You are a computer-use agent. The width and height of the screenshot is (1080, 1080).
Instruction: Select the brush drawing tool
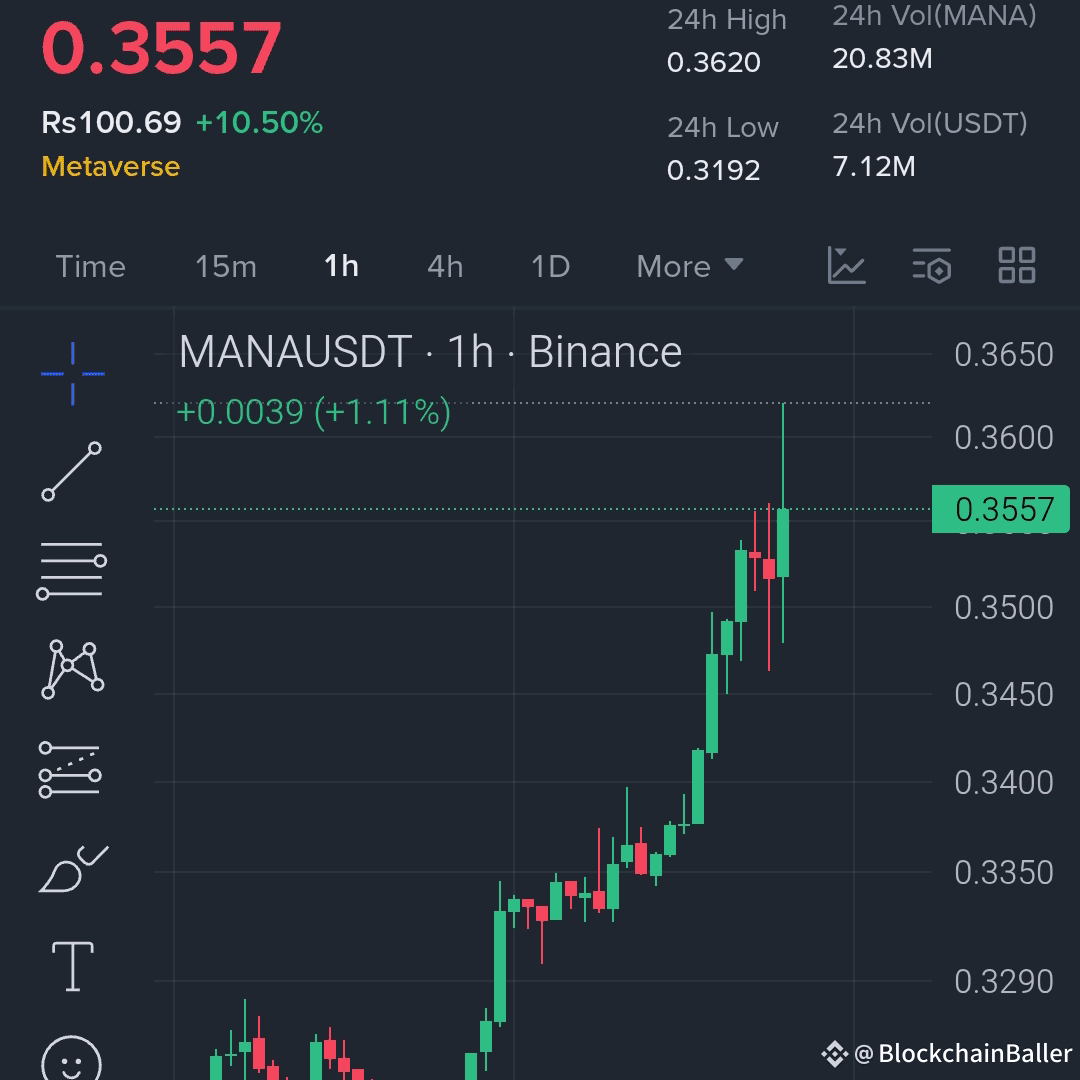[73, 869]
